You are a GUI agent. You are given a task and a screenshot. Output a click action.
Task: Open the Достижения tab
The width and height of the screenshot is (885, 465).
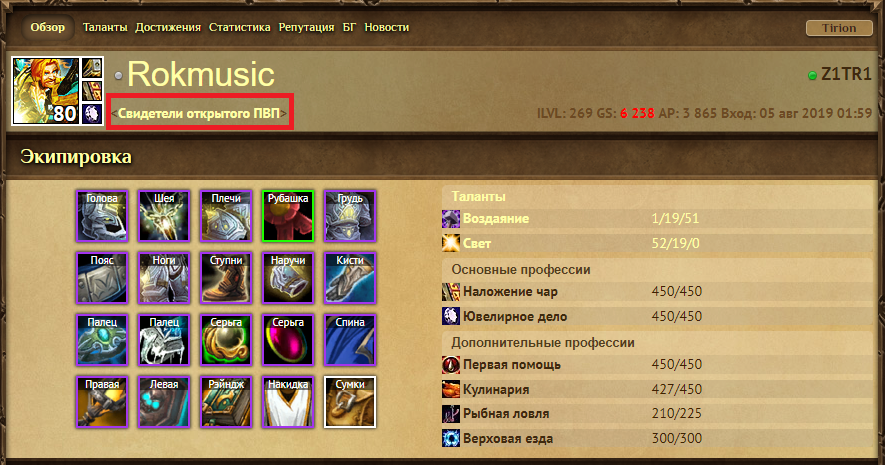point(168,27)
